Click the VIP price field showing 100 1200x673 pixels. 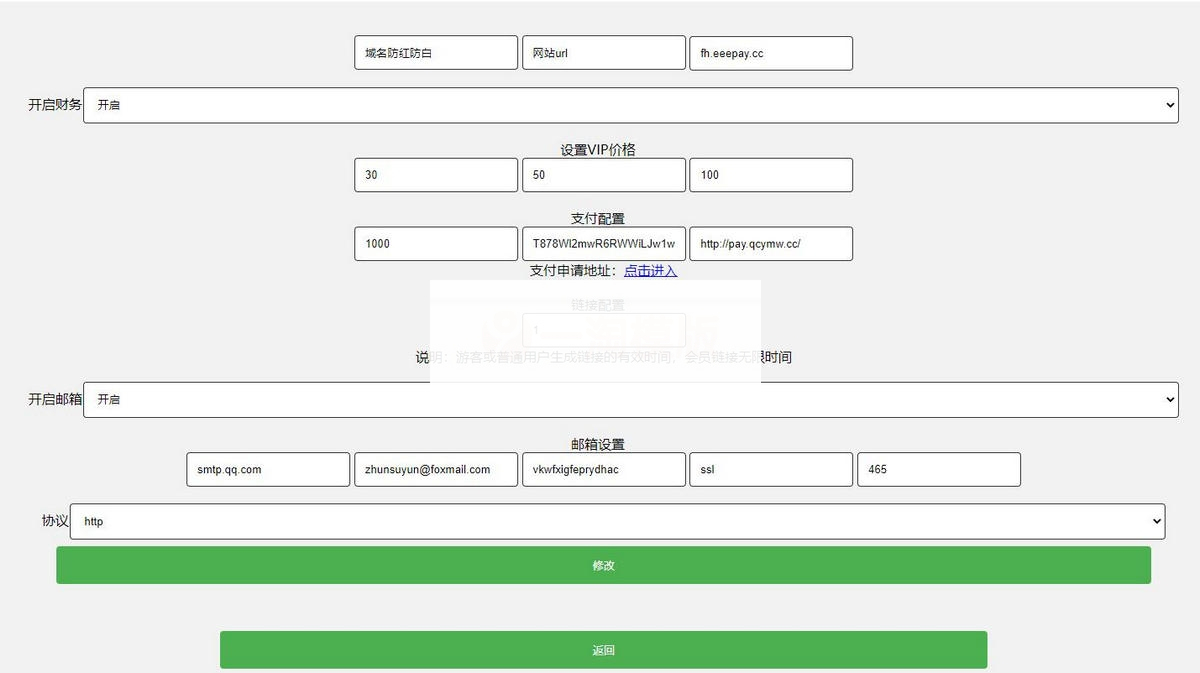click(x=770, y=174)
